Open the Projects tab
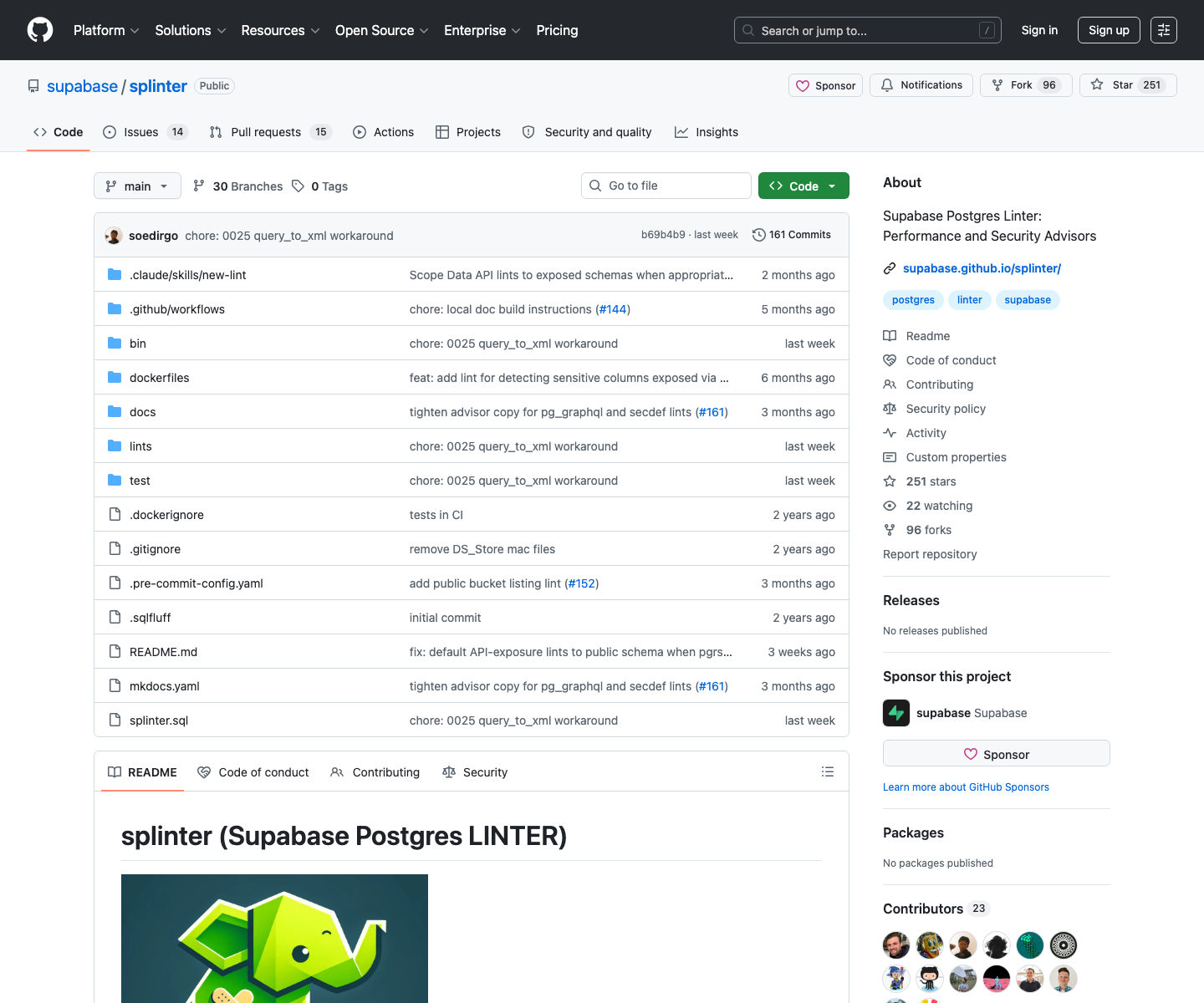The height and width of the screenshot is (1003, 1204). (468, 132)
